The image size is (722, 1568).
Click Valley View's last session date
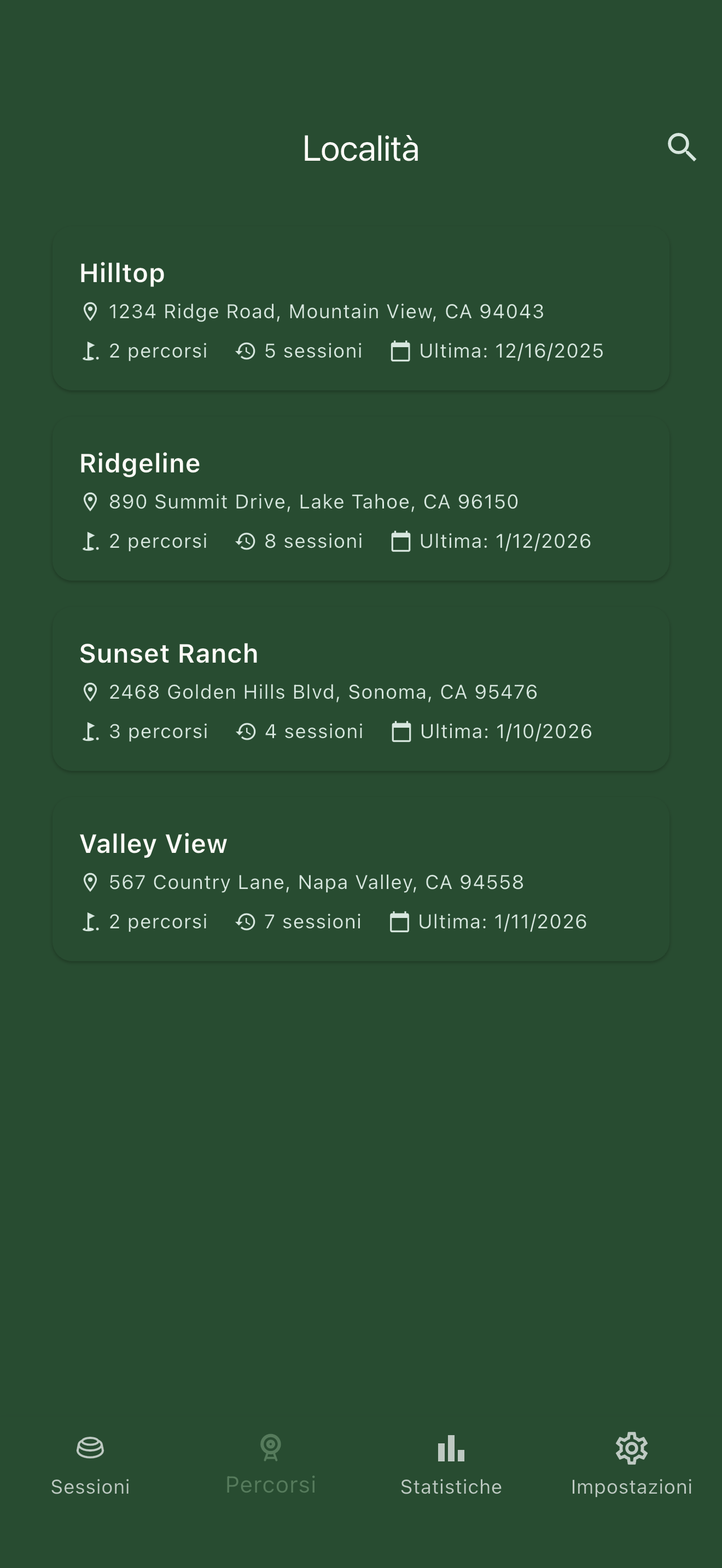tap(502, 922)
